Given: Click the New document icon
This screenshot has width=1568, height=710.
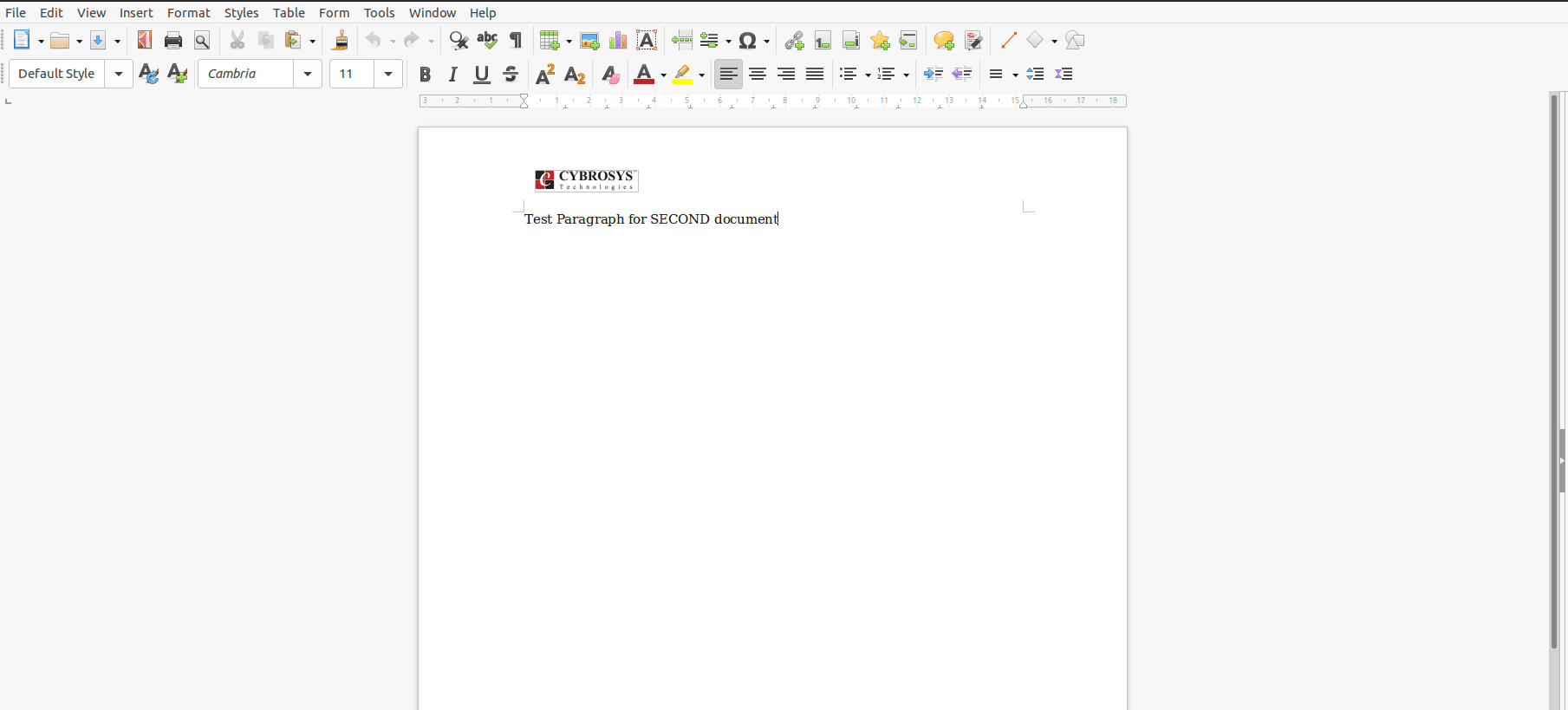Looking at the screenshot, I should 22,40.
